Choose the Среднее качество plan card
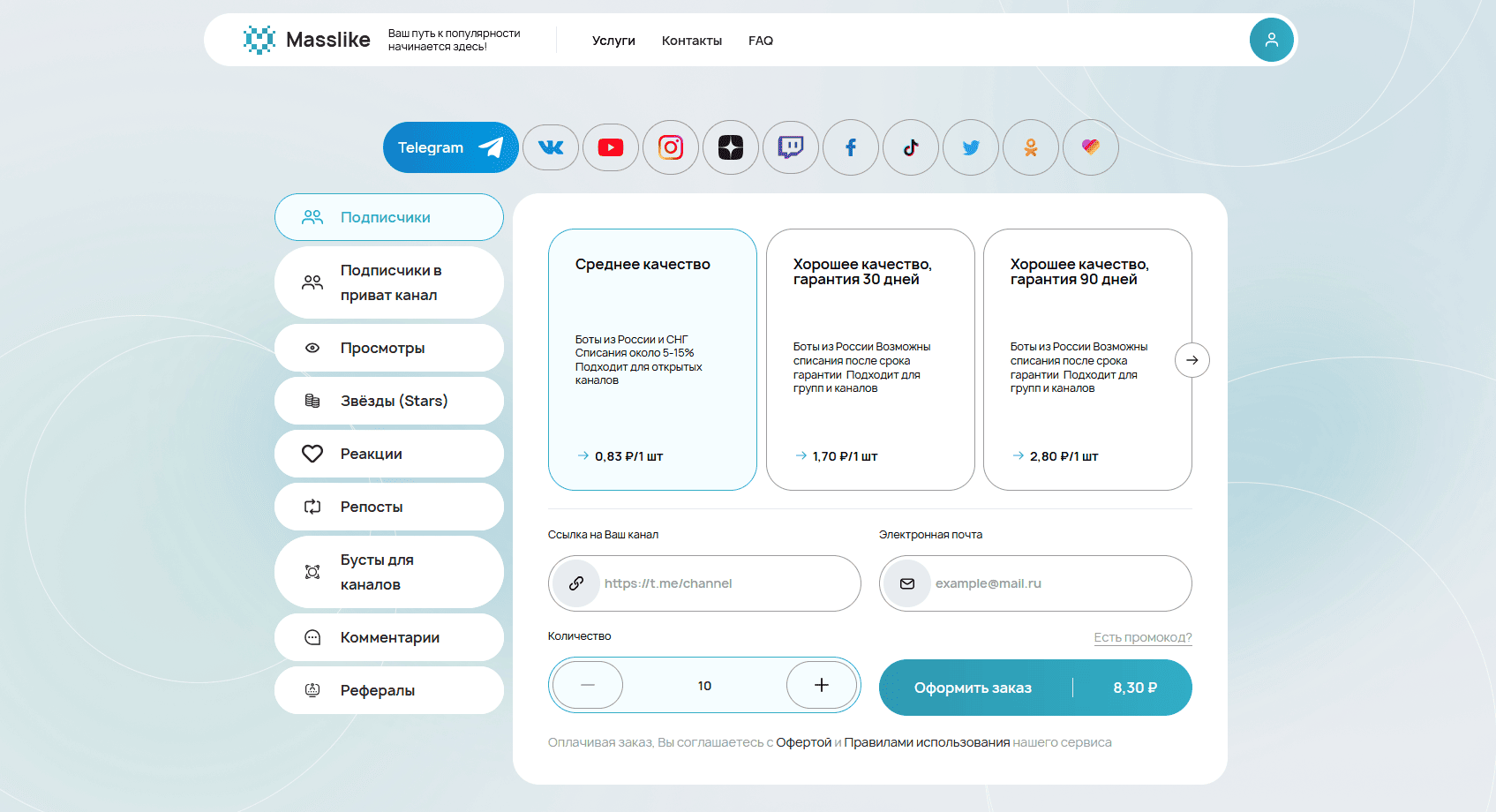This screenshot has height=812, width=1496. coord(652,359)
